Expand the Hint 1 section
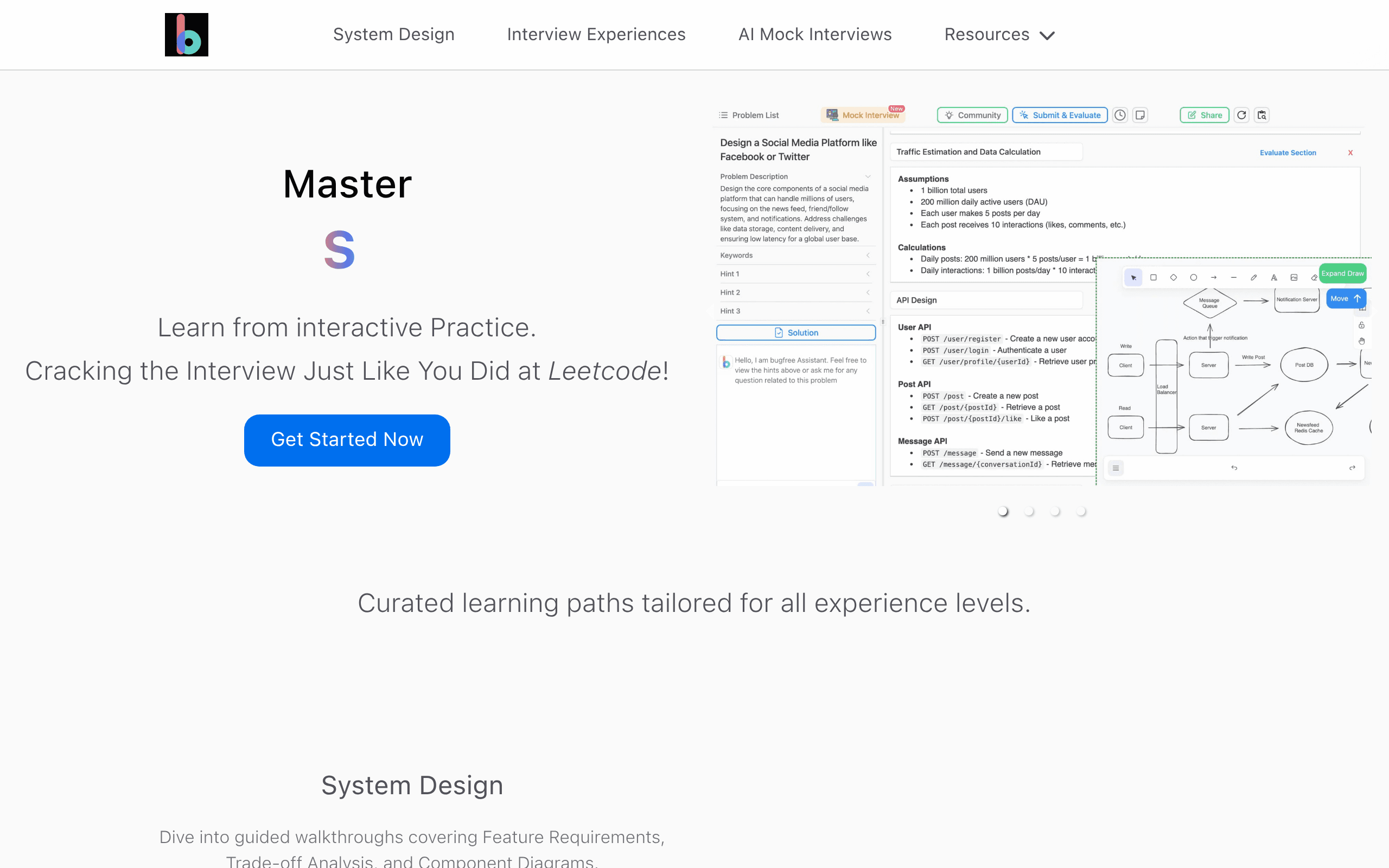 pos(795,274)
